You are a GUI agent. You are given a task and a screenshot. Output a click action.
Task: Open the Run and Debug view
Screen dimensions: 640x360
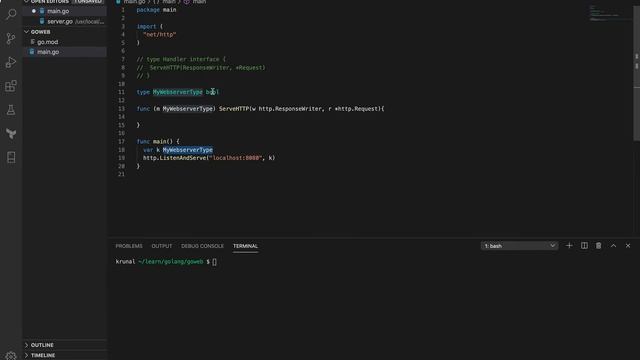pyautogui.click(x=11, y=62)
